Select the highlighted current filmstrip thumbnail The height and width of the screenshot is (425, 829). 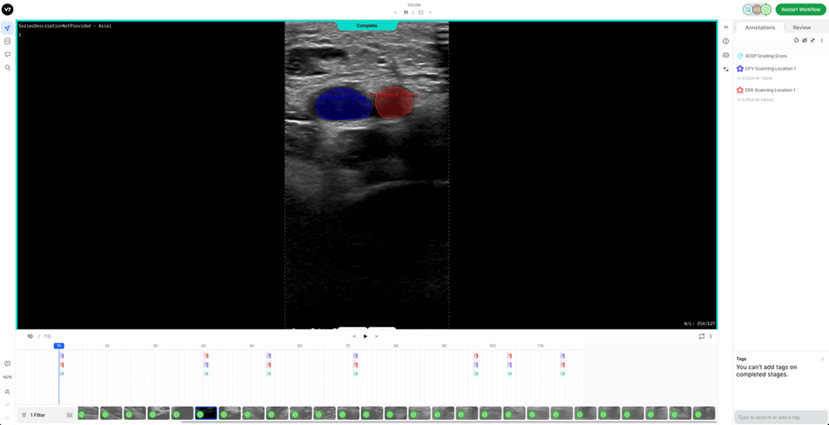click(206, 413)
